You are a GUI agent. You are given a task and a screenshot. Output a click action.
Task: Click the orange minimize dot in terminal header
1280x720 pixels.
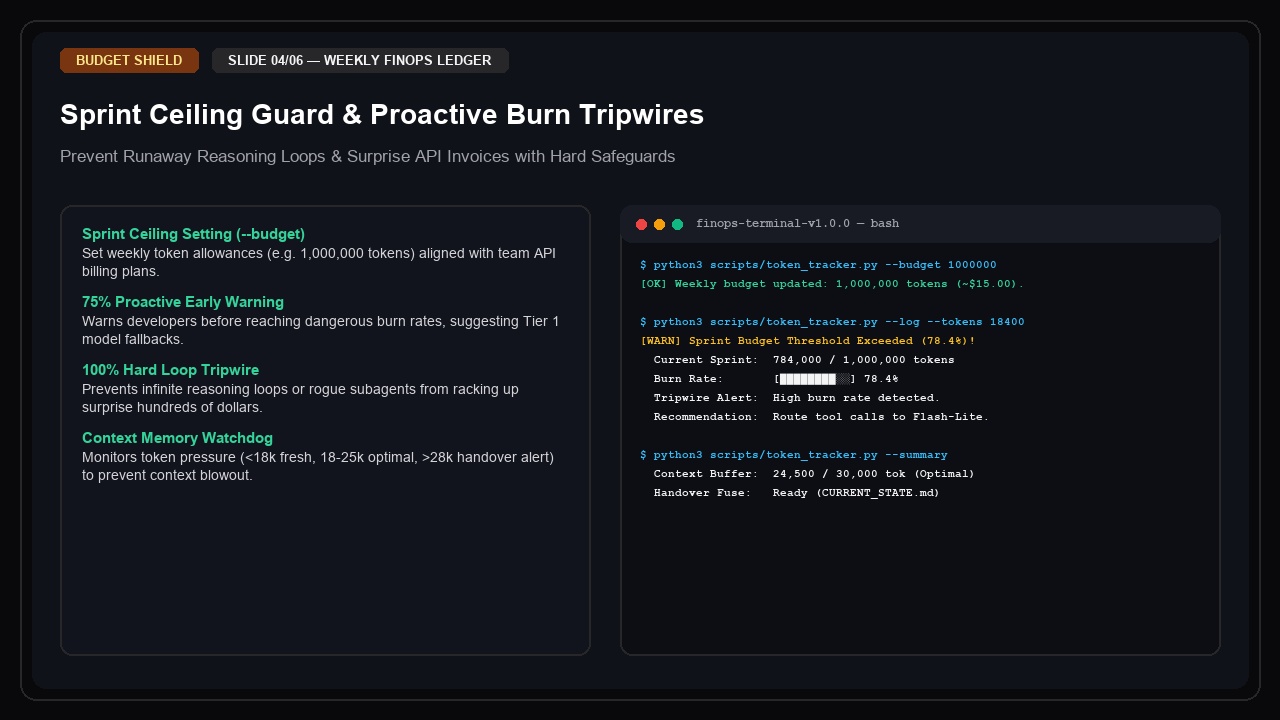[x=660, y=224]
